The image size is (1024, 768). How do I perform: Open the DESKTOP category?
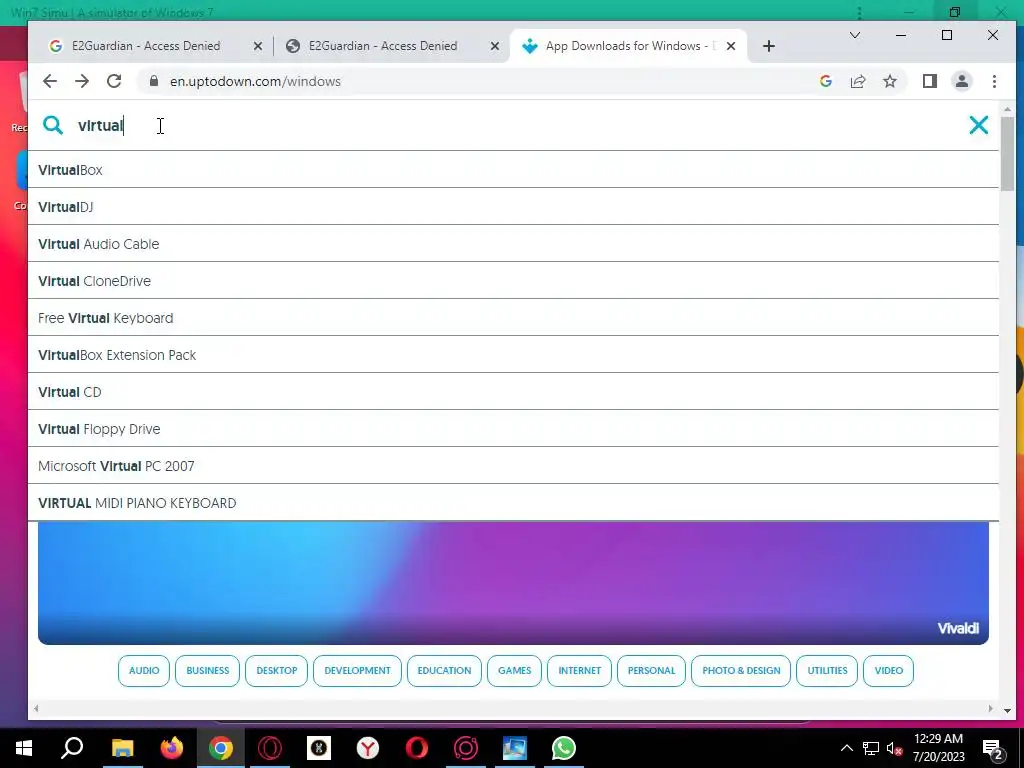pyautogui.click(x=276, y=671)
